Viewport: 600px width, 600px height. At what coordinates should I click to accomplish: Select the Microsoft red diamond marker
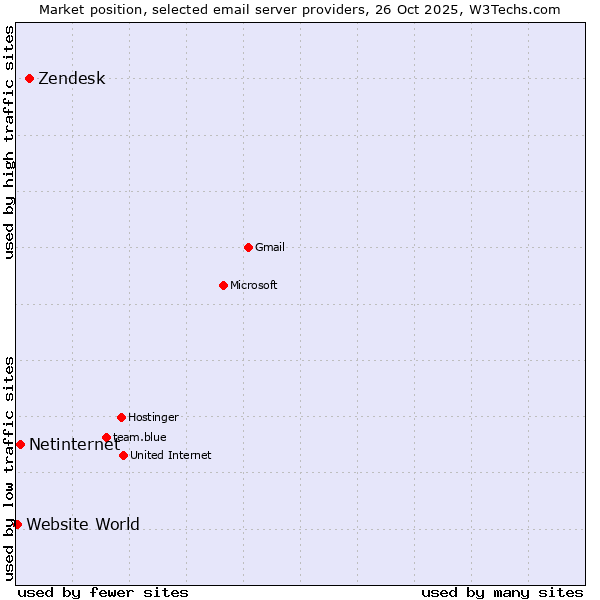click(223, 285)
